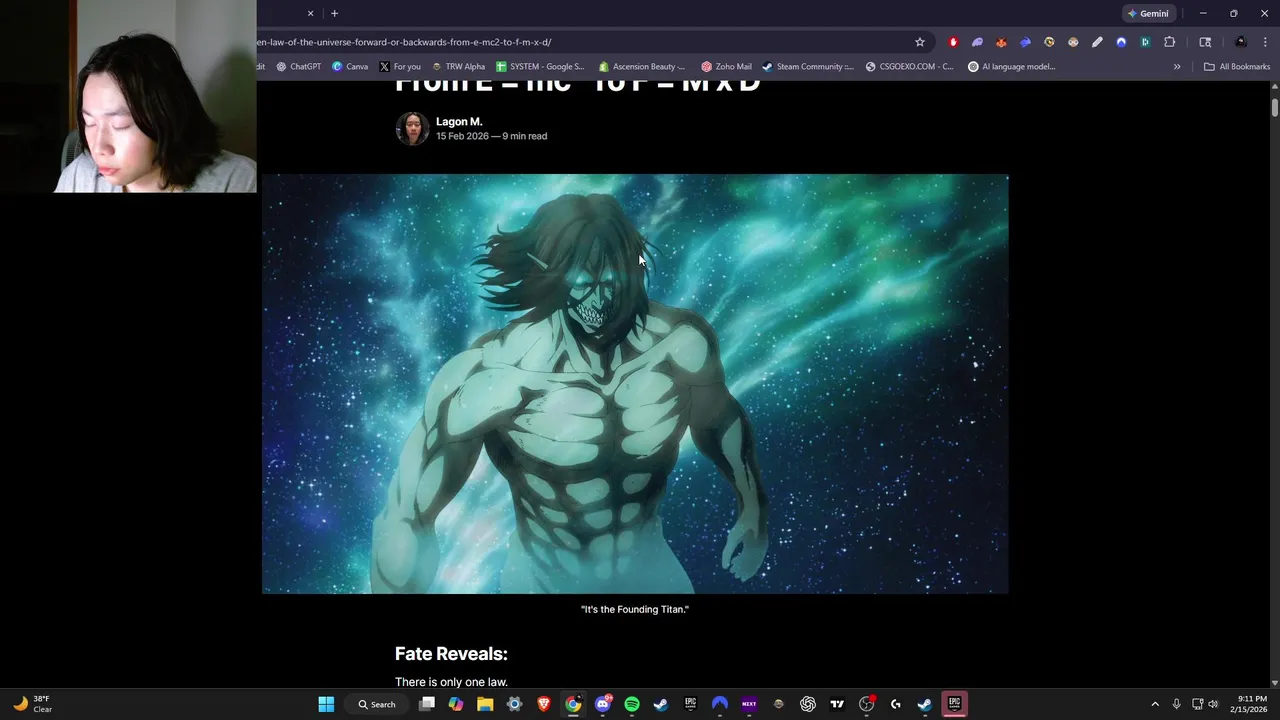1280x720 pixels.
Task: Click the "15 Feb 2026 — 9 min read" text
Action: (x=491, y=136)
